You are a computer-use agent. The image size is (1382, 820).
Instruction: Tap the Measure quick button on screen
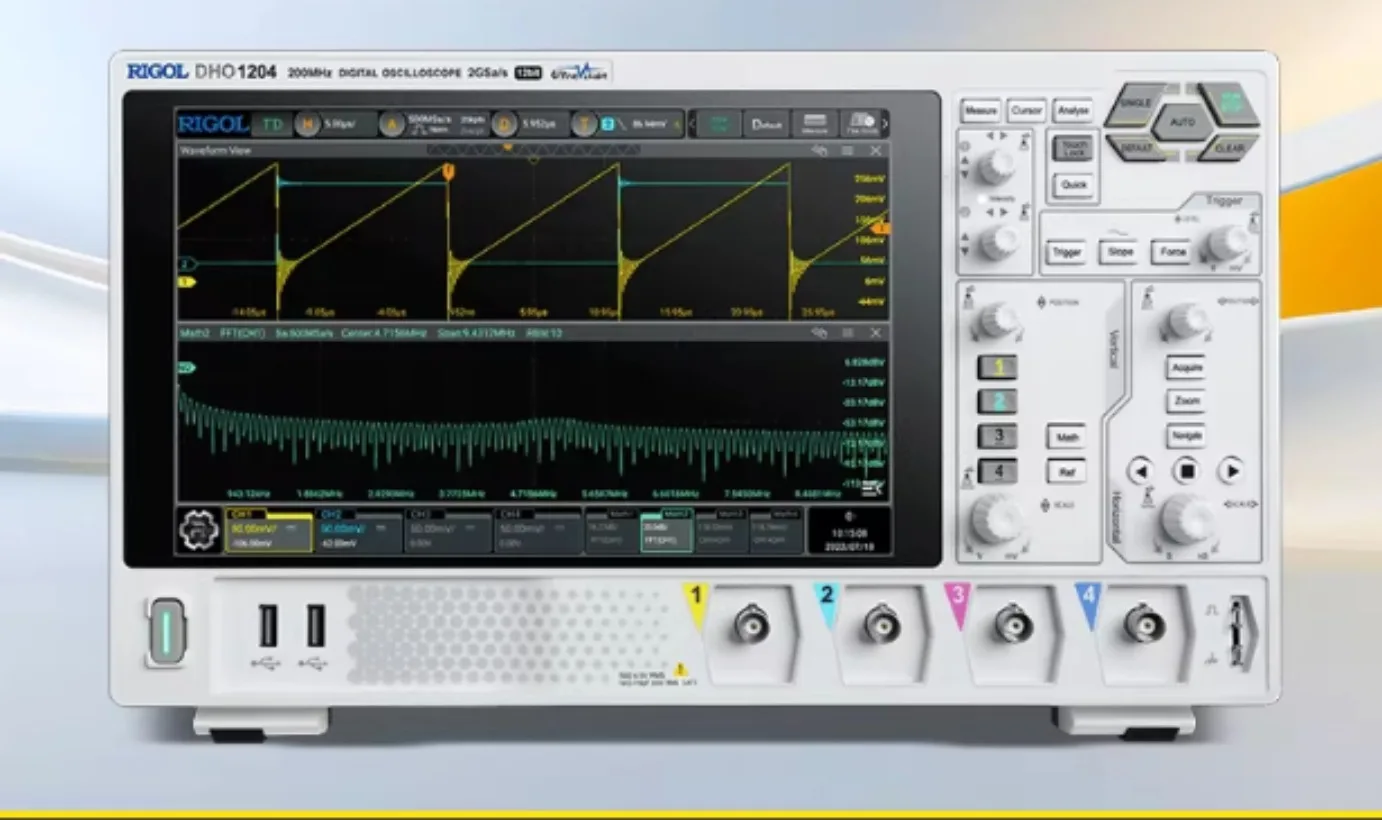[815, 124]
